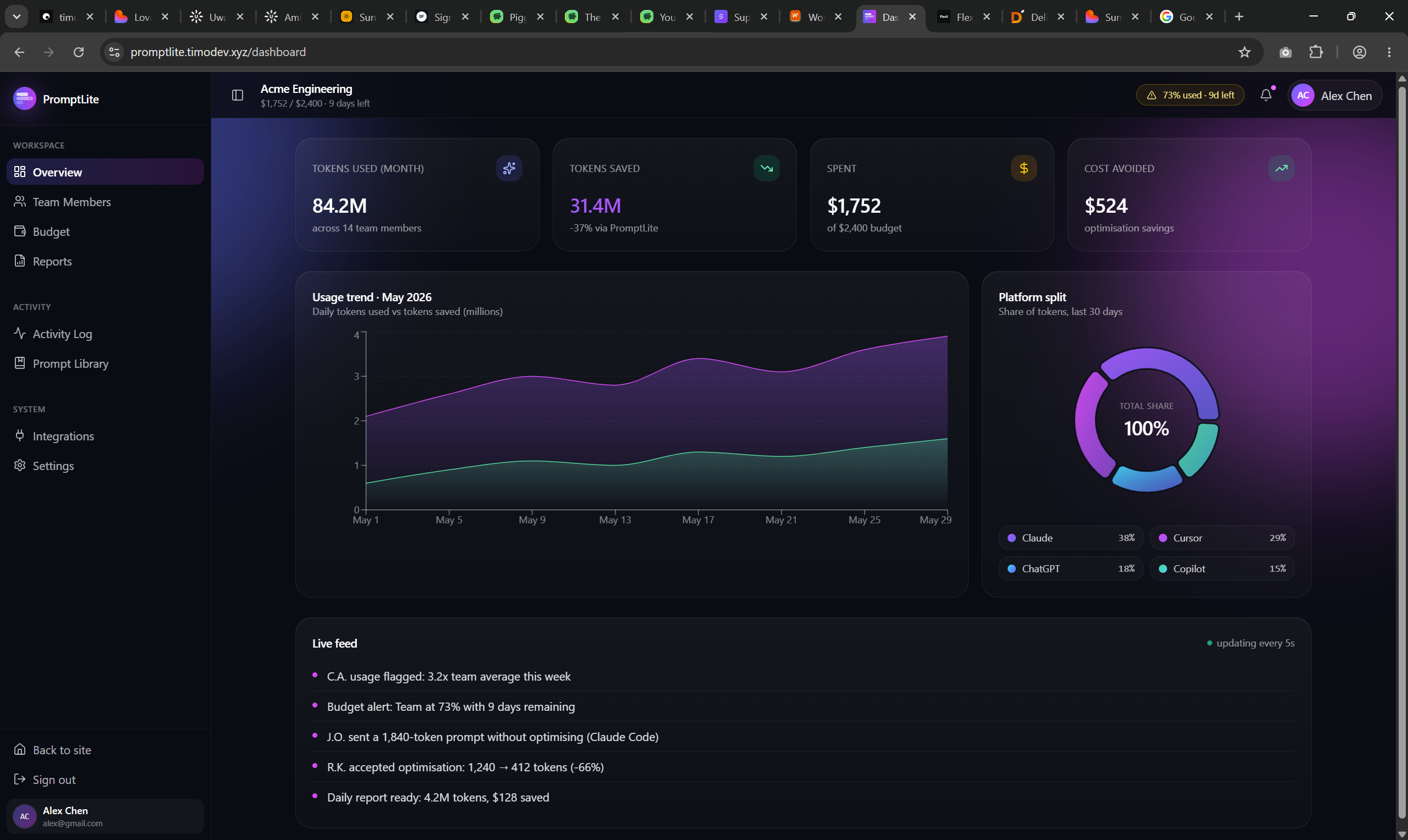Image resolution: width=1408 pixels, height=840 pixels.
Task: Click the Settings gear icon
Action: pos(20,465)
